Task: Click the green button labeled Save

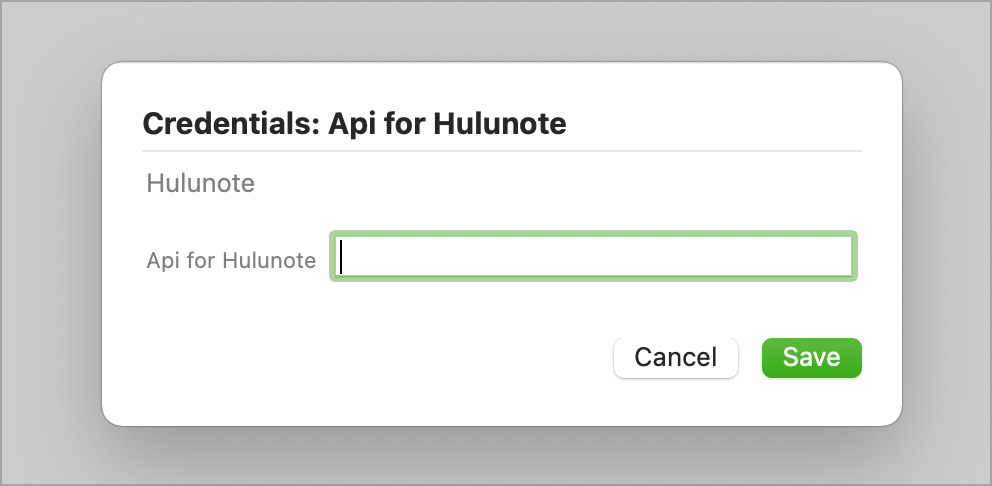Action: pos(811,357)
